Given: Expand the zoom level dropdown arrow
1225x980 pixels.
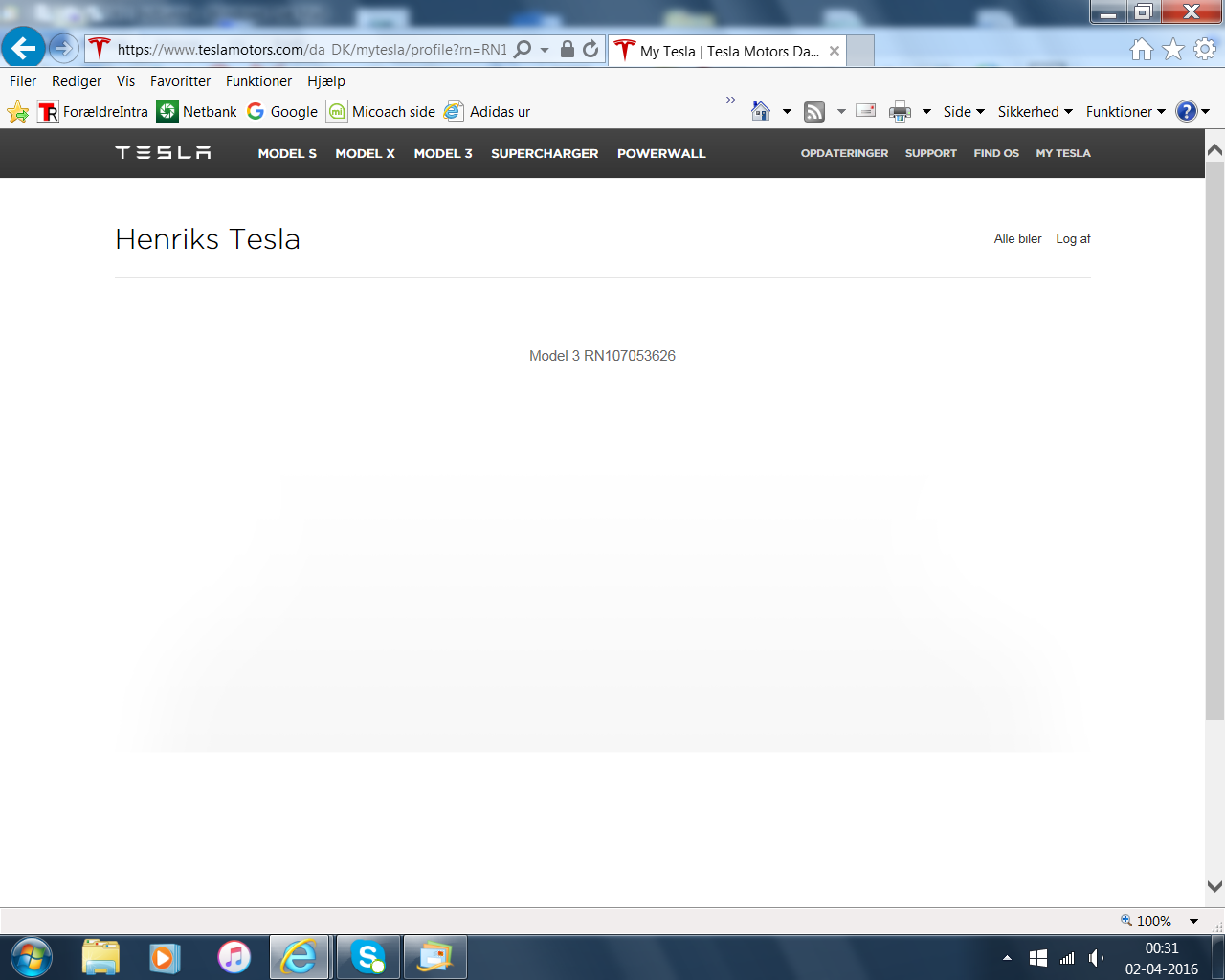Looking at the screenshot, I should (1193, 921).
